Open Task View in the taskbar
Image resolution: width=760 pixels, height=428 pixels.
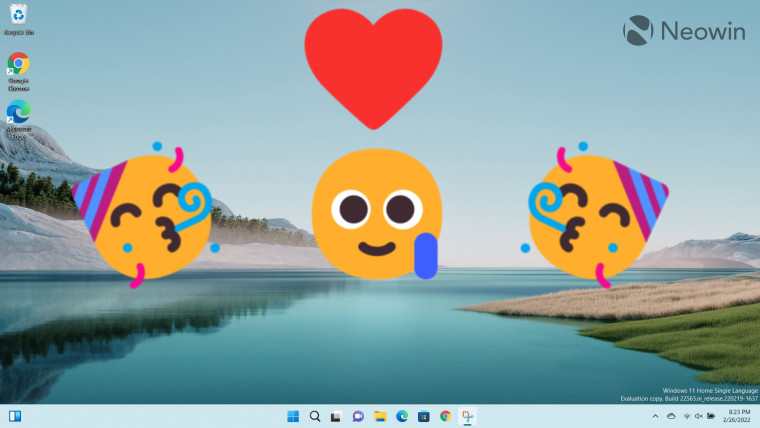337,416
